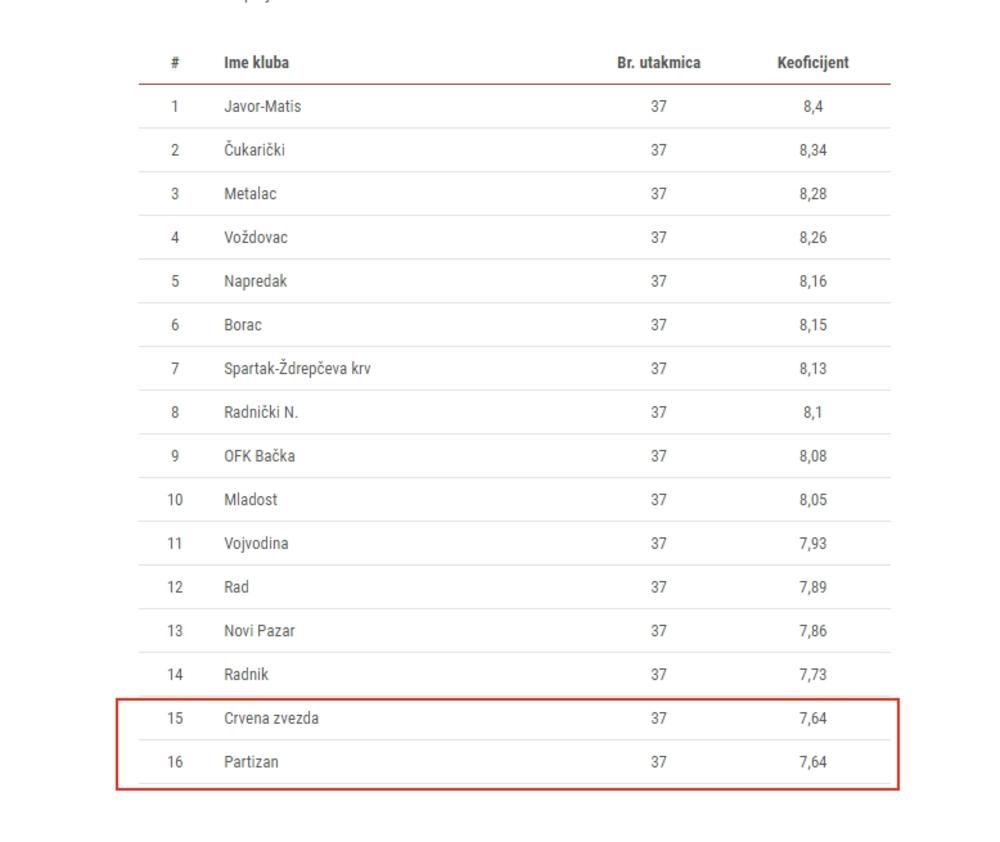Click the Novi Pazar club name
1000x842 pixels.
[x=259, y=631]
